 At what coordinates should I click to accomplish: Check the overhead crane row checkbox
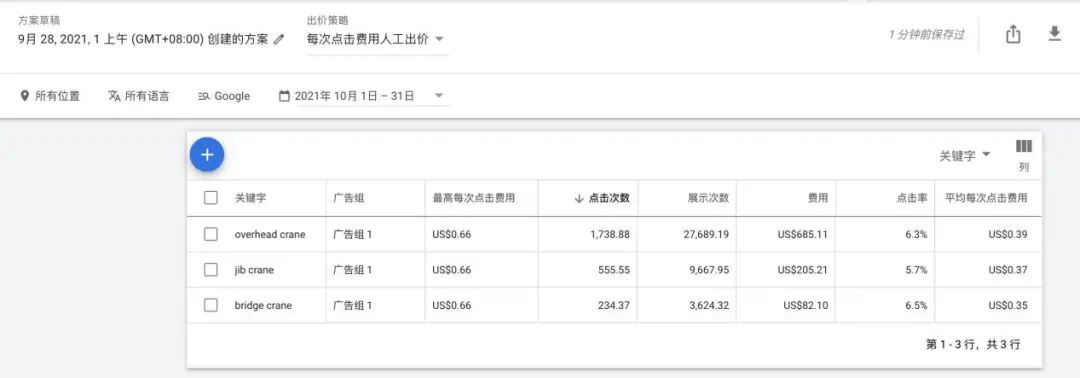(x=211, y=234)
